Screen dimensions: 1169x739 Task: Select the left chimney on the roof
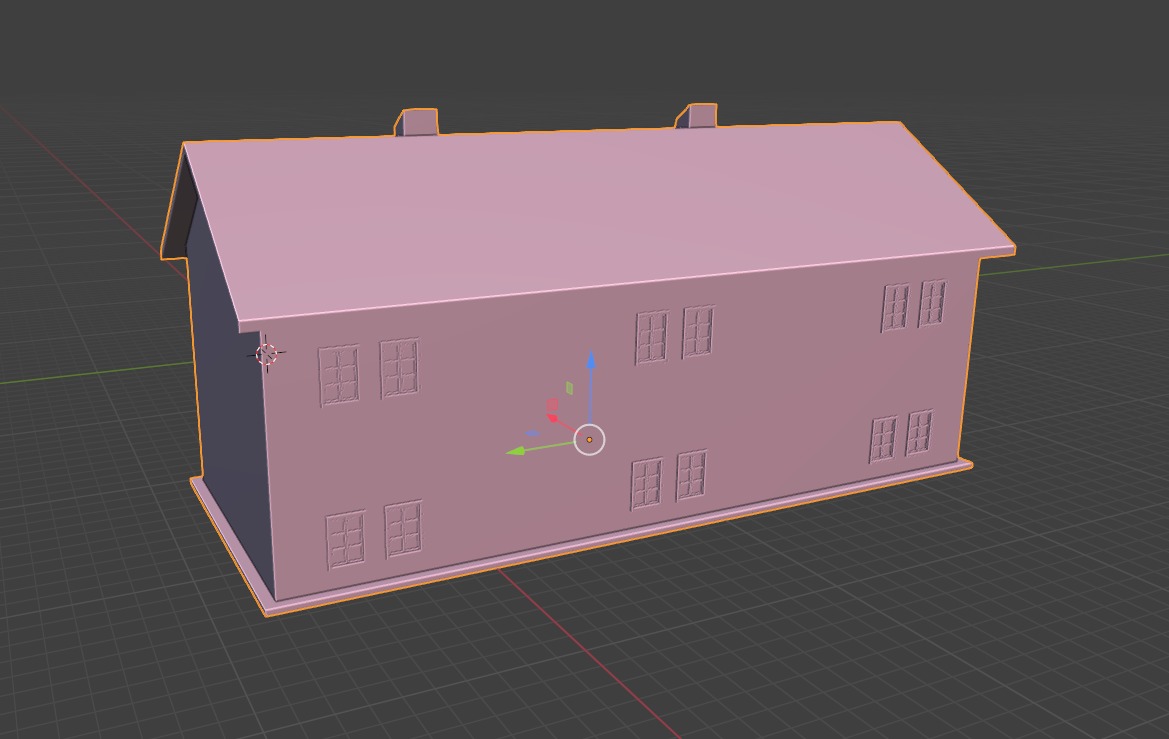(x=416, y=122)
